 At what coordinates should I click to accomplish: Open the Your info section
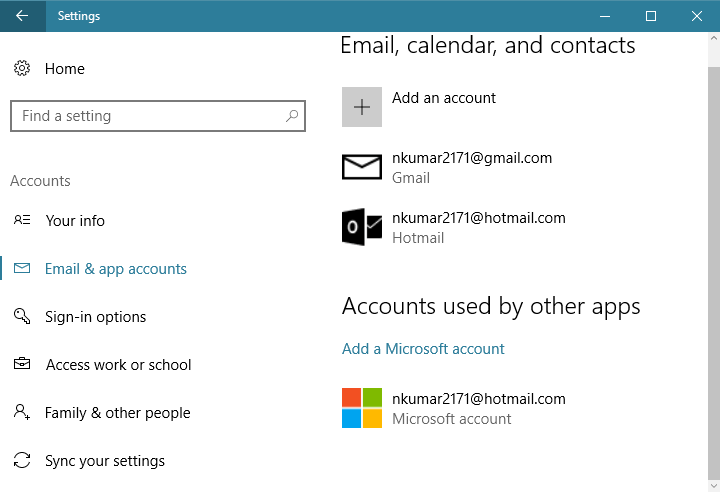pyautogui.click(x=75, y=221)
